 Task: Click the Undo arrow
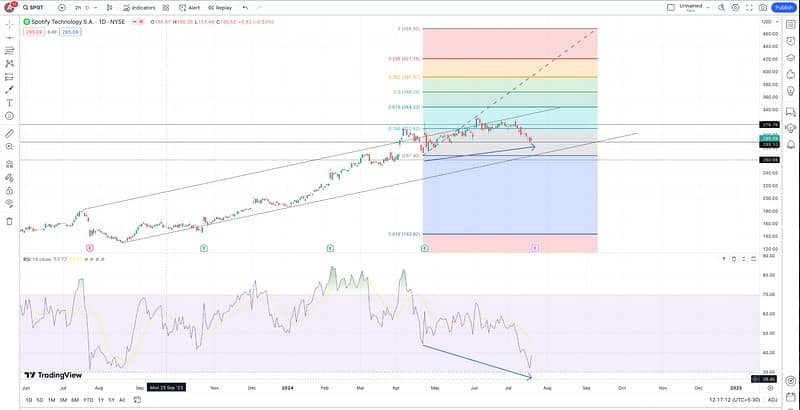tap(245, 7)
